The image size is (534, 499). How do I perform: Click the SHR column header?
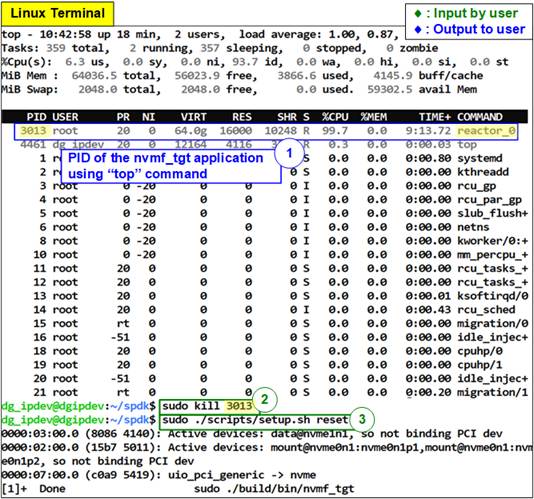(287, 117)
